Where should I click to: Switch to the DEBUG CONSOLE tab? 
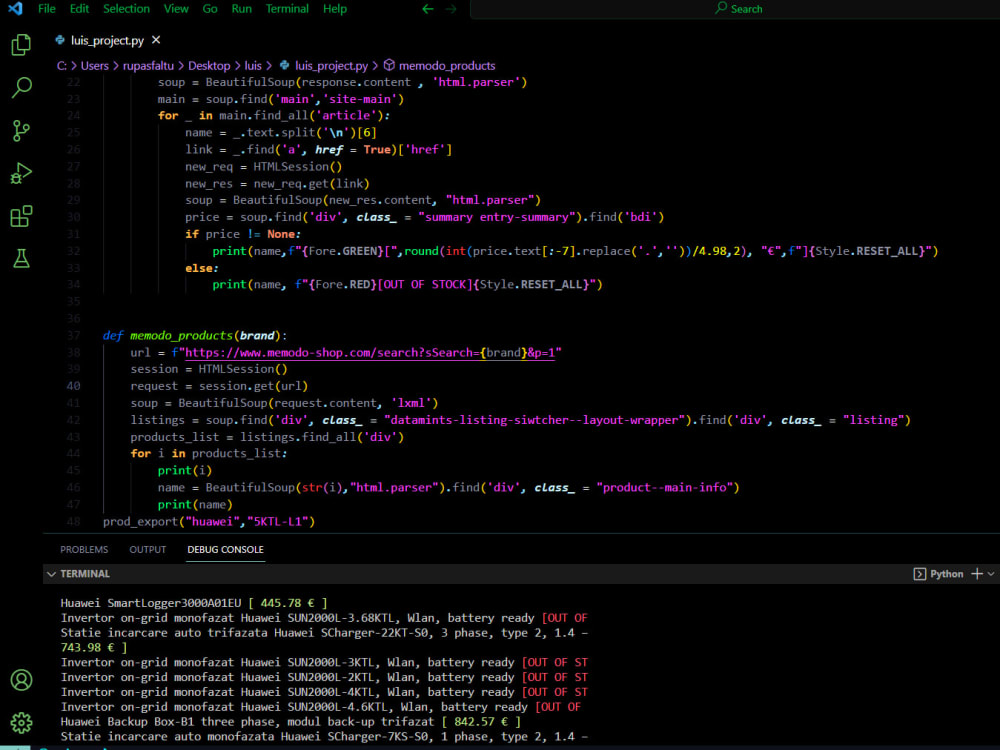(x=225, y=549)
